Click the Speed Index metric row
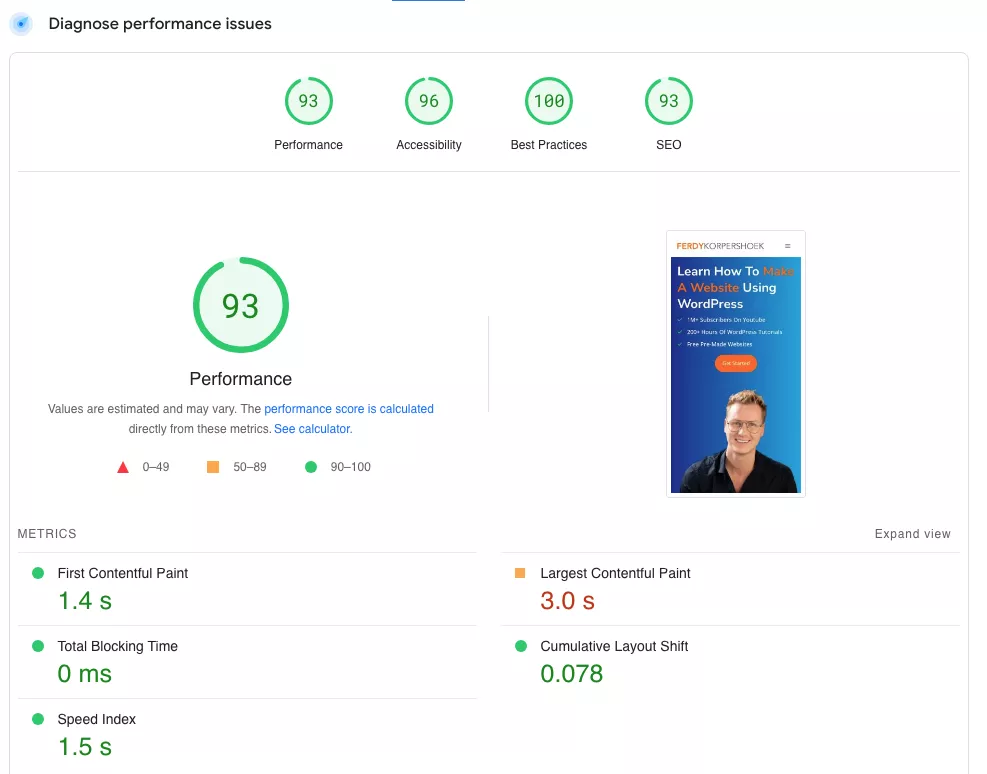Screen dimensions: 987x774 (x=97, y=733)
